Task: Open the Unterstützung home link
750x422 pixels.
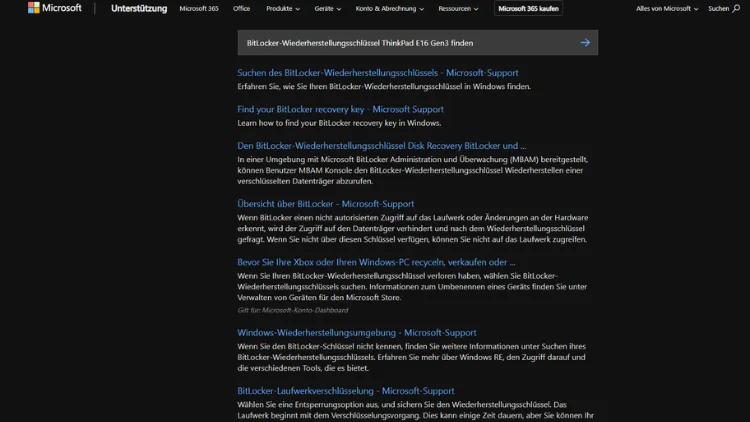Action: click(x=139, y=9)
